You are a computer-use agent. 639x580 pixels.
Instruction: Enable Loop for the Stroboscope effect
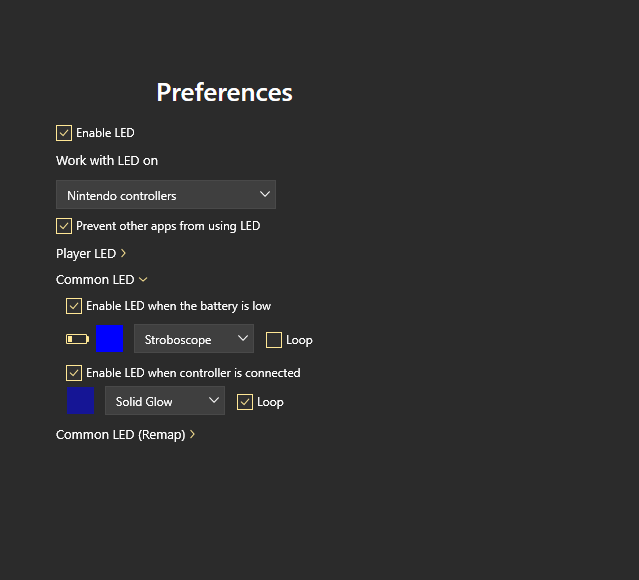click(x=274, y=340)
